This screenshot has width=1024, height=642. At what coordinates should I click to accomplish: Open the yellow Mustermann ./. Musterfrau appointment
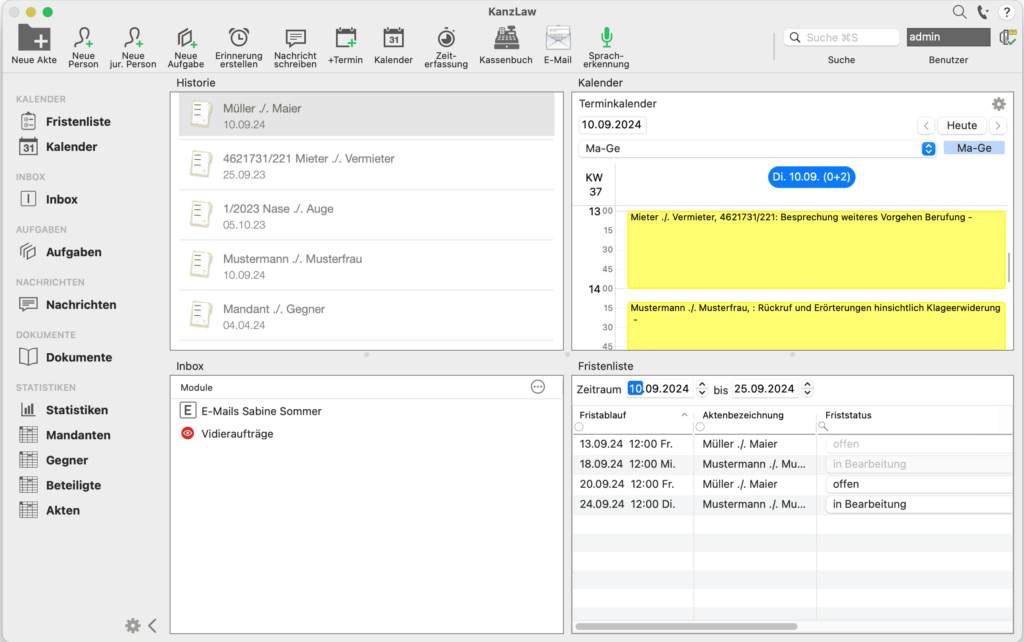pyautogui.click(x=816, y=325)
